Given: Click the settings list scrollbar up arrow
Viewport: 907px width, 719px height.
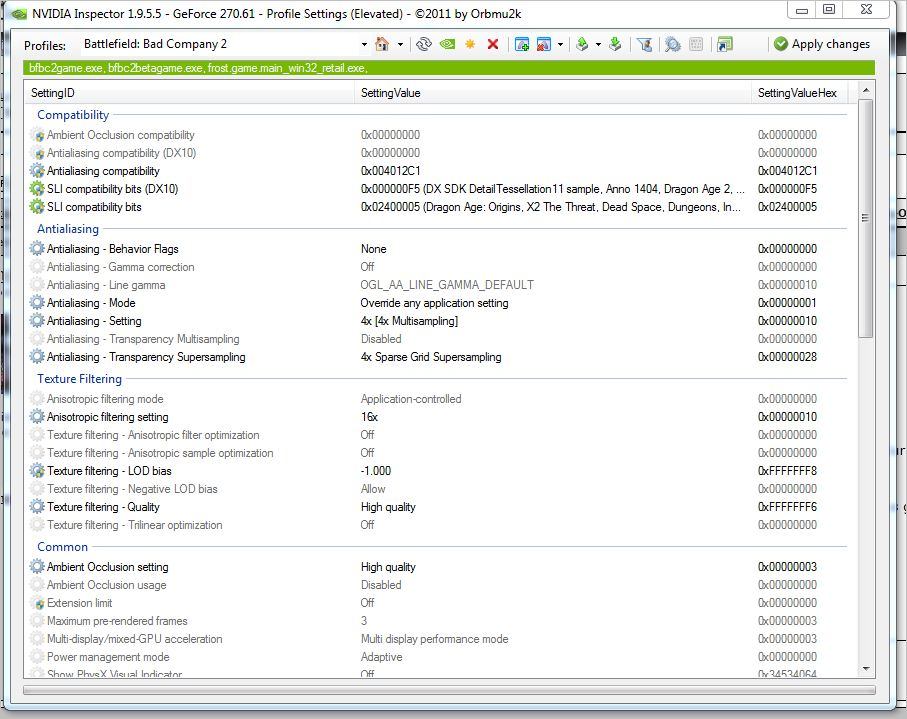Looking at the screenshot, I should (x=866, y=90).
